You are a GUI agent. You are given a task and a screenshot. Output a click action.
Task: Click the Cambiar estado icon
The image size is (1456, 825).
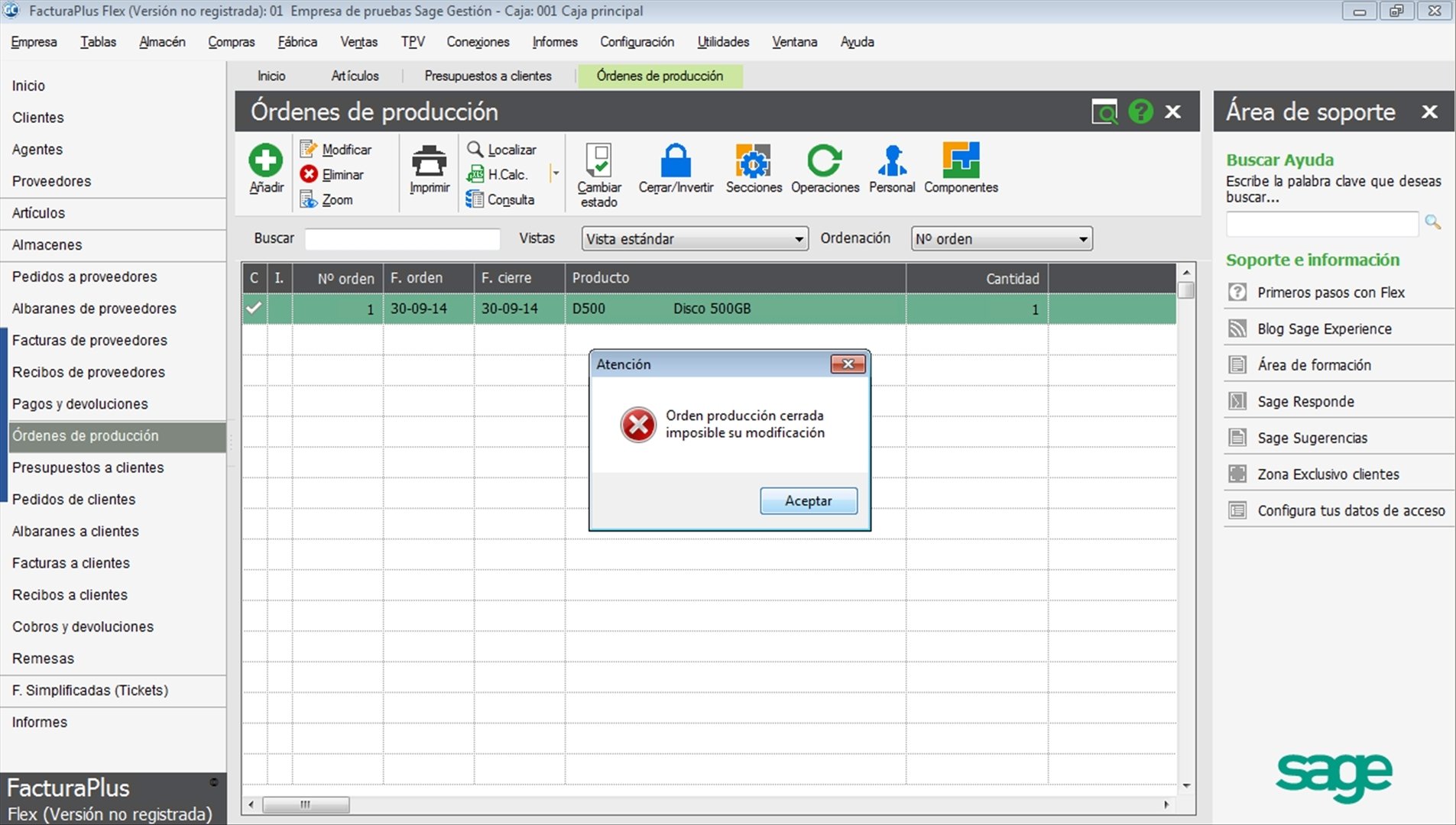598,160
